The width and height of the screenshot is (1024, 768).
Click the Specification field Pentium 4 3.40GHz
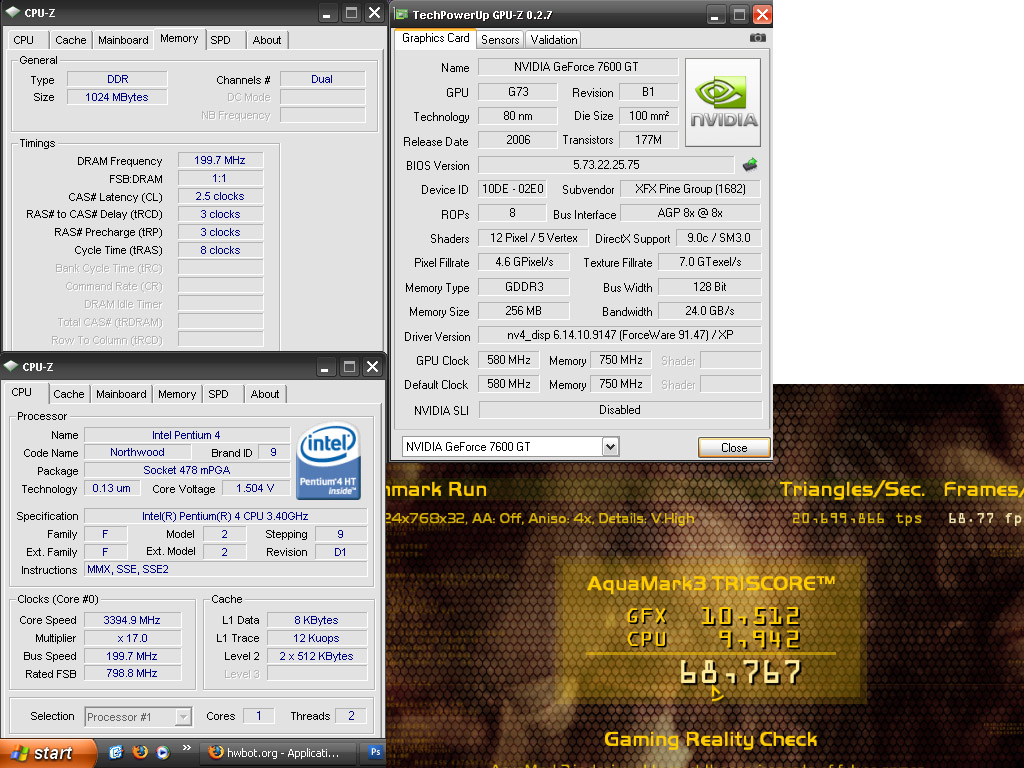[x=225, y=516]
